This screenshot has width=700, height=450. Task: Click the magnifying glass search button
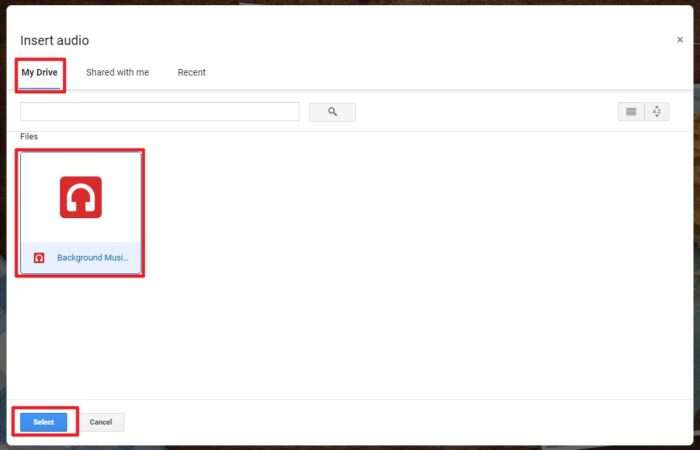coord(332,112)
